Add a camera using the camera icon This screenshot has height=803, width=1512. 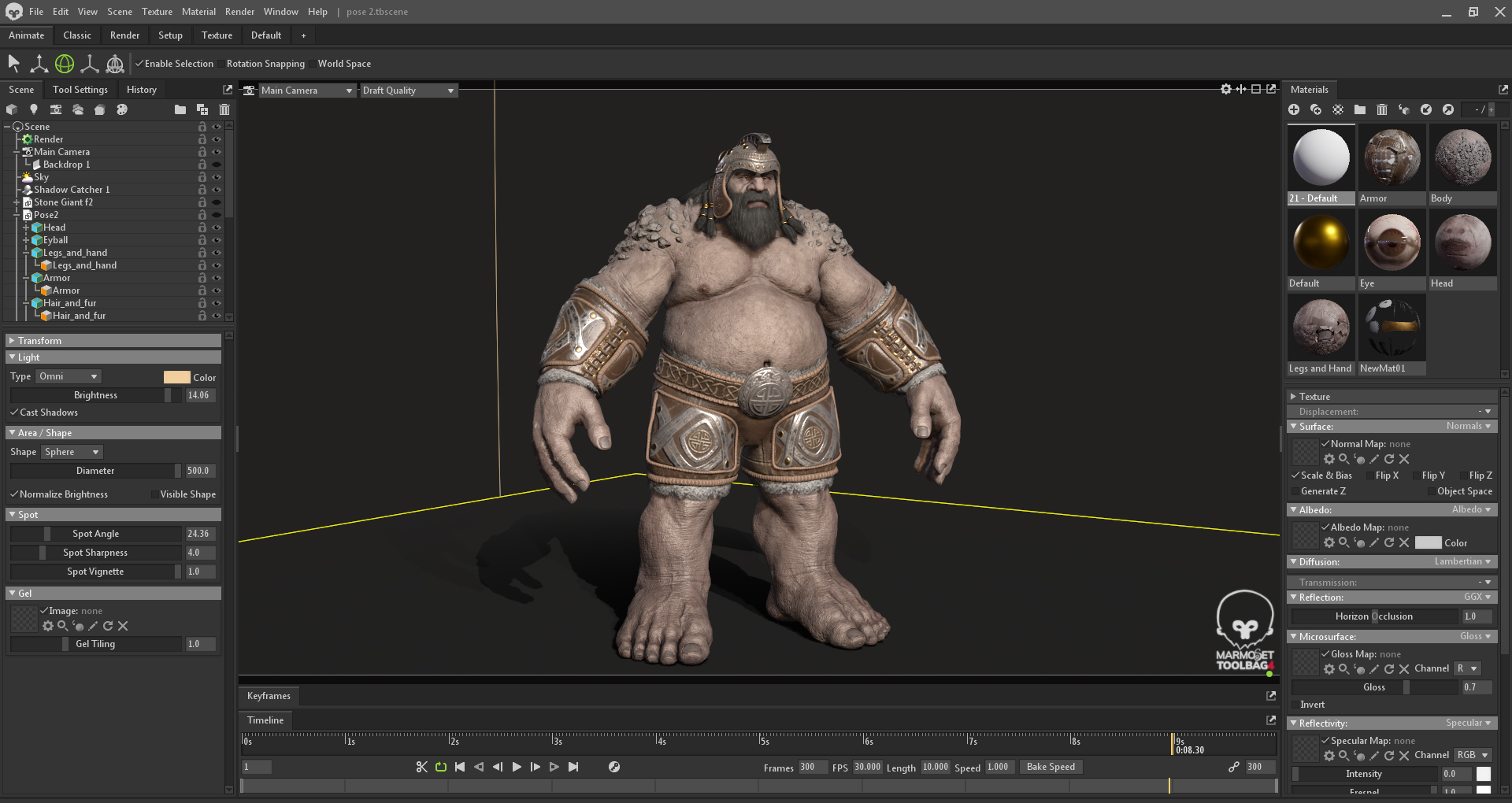(56, 109)
